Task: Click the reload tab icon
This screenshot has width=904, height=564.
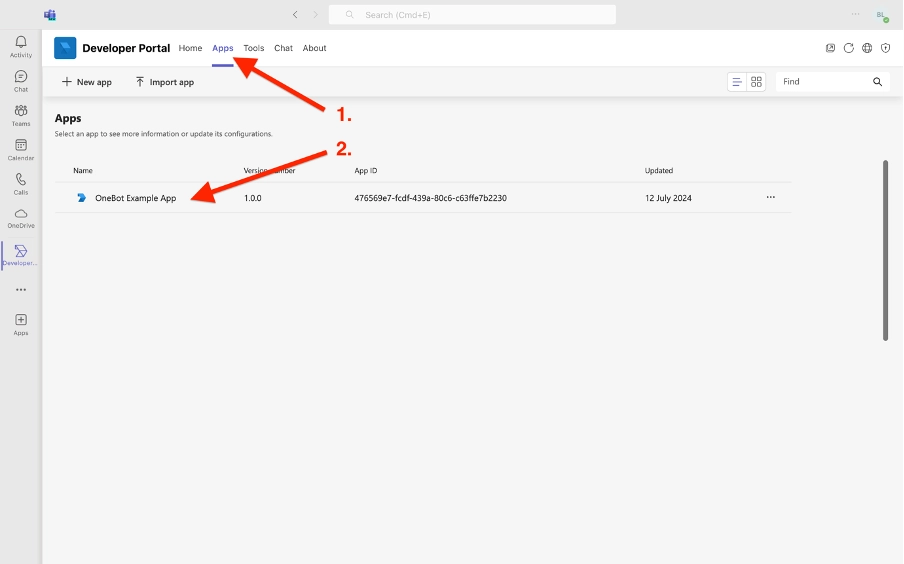Action: 849,48
